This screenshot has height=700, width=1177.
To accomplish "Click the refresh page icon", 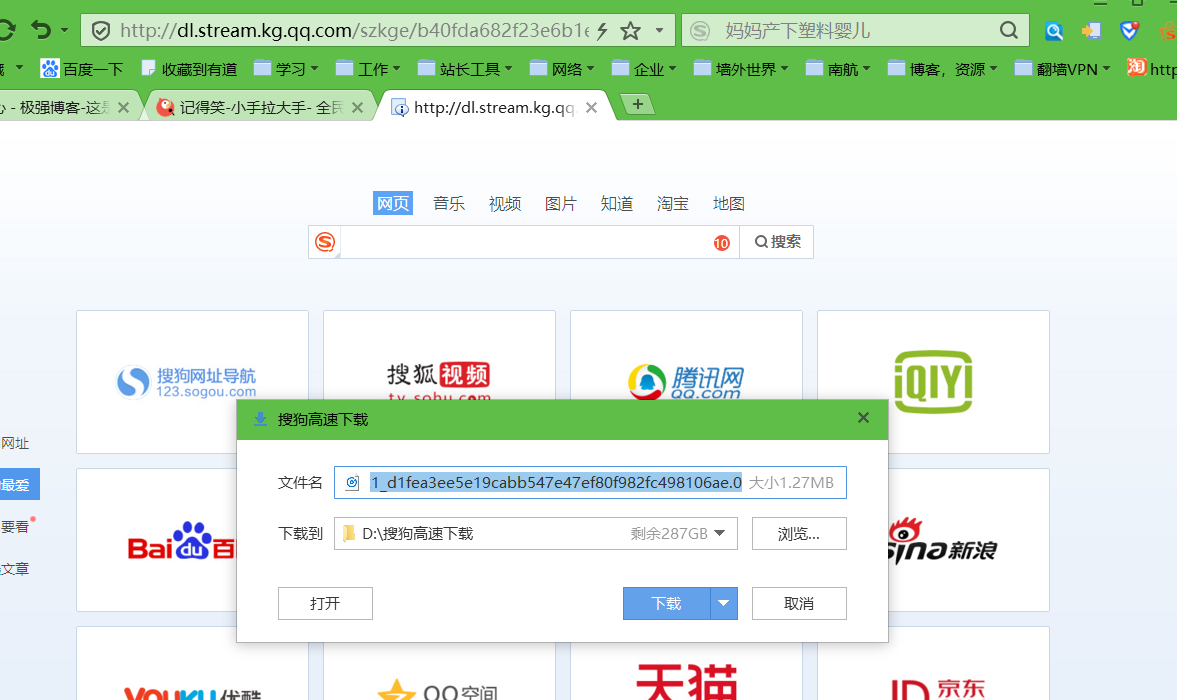I will (6, 30).
